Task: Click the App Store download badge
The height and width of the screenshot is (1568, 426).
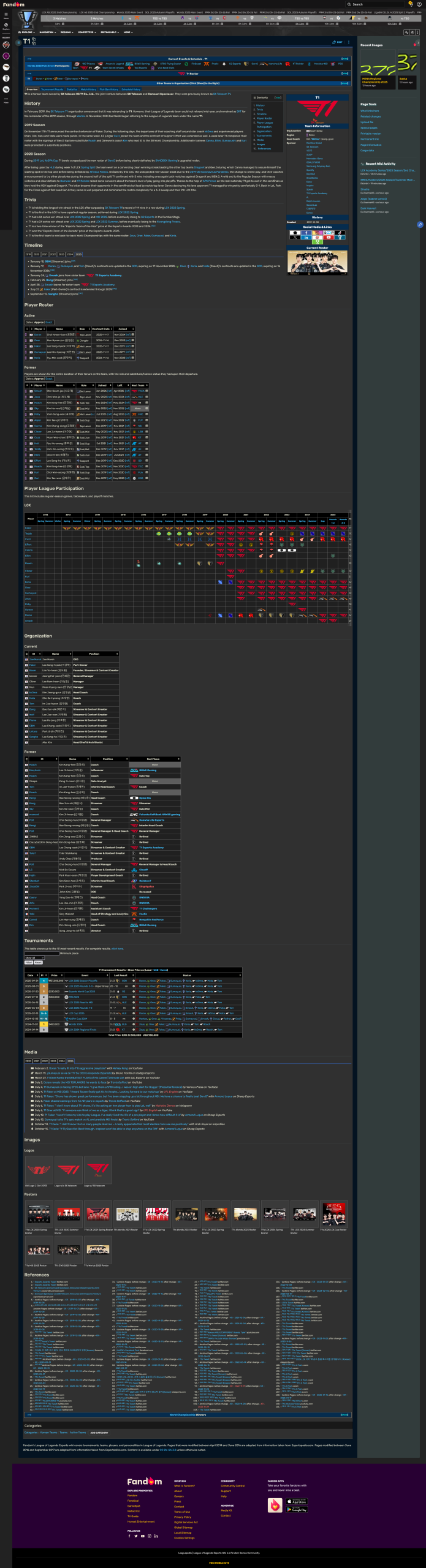Action: pos(297,1501)
